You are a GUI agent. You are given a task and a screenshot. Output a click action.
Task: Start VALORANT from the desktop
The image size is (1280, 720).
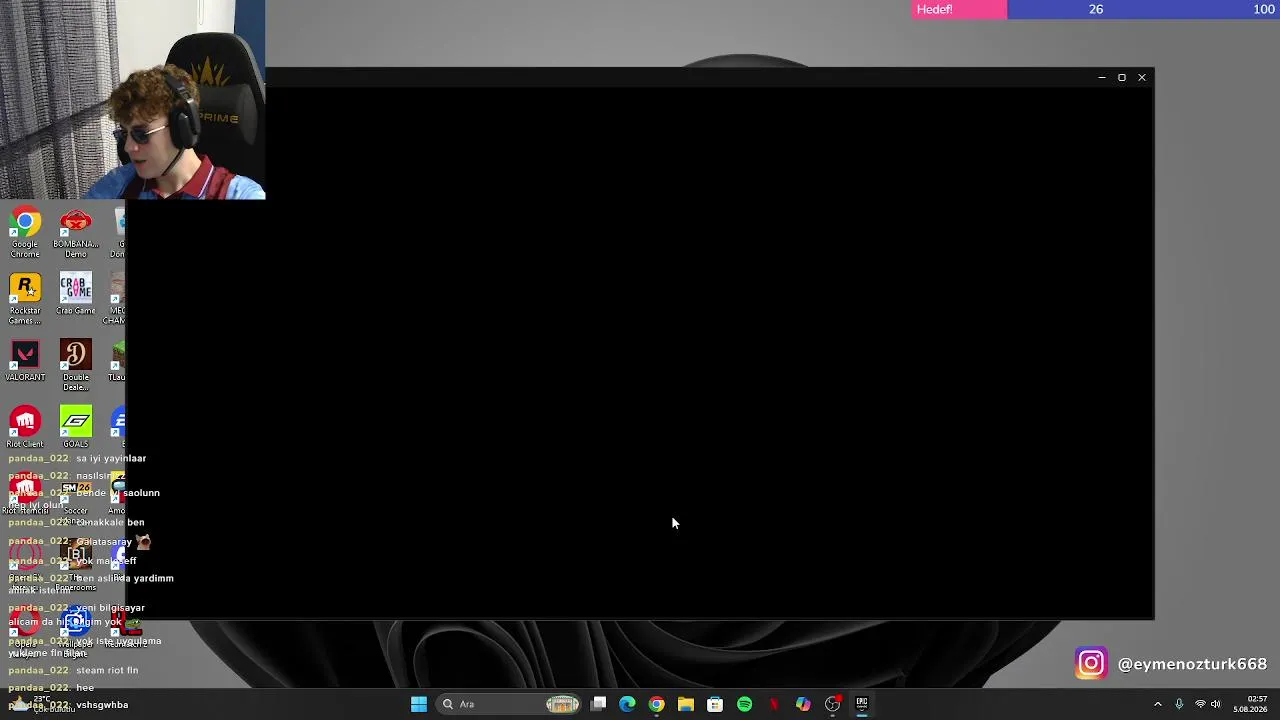pyautogui.click(x=25, y=360)
